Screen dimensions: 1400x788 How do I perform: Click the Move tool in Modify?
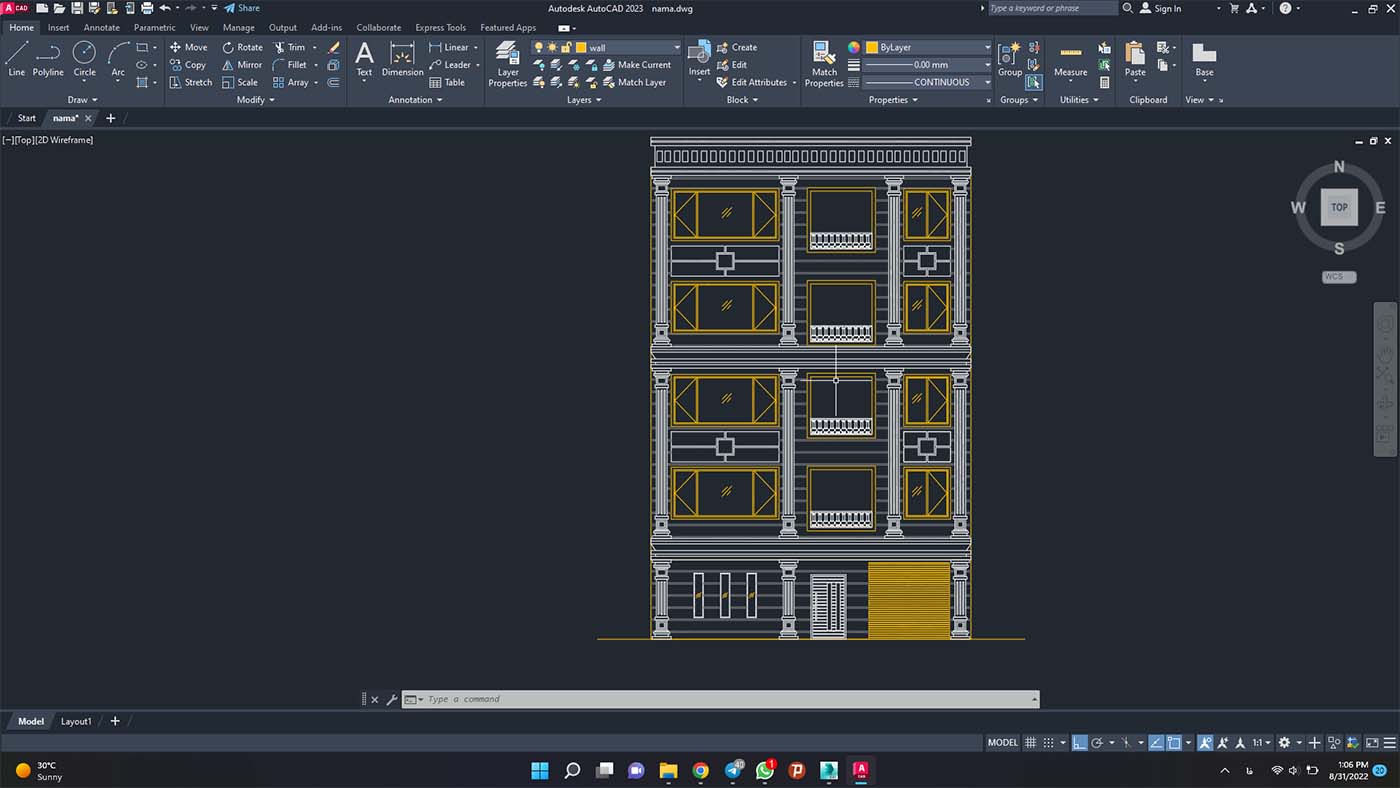(x=188, y=47)
